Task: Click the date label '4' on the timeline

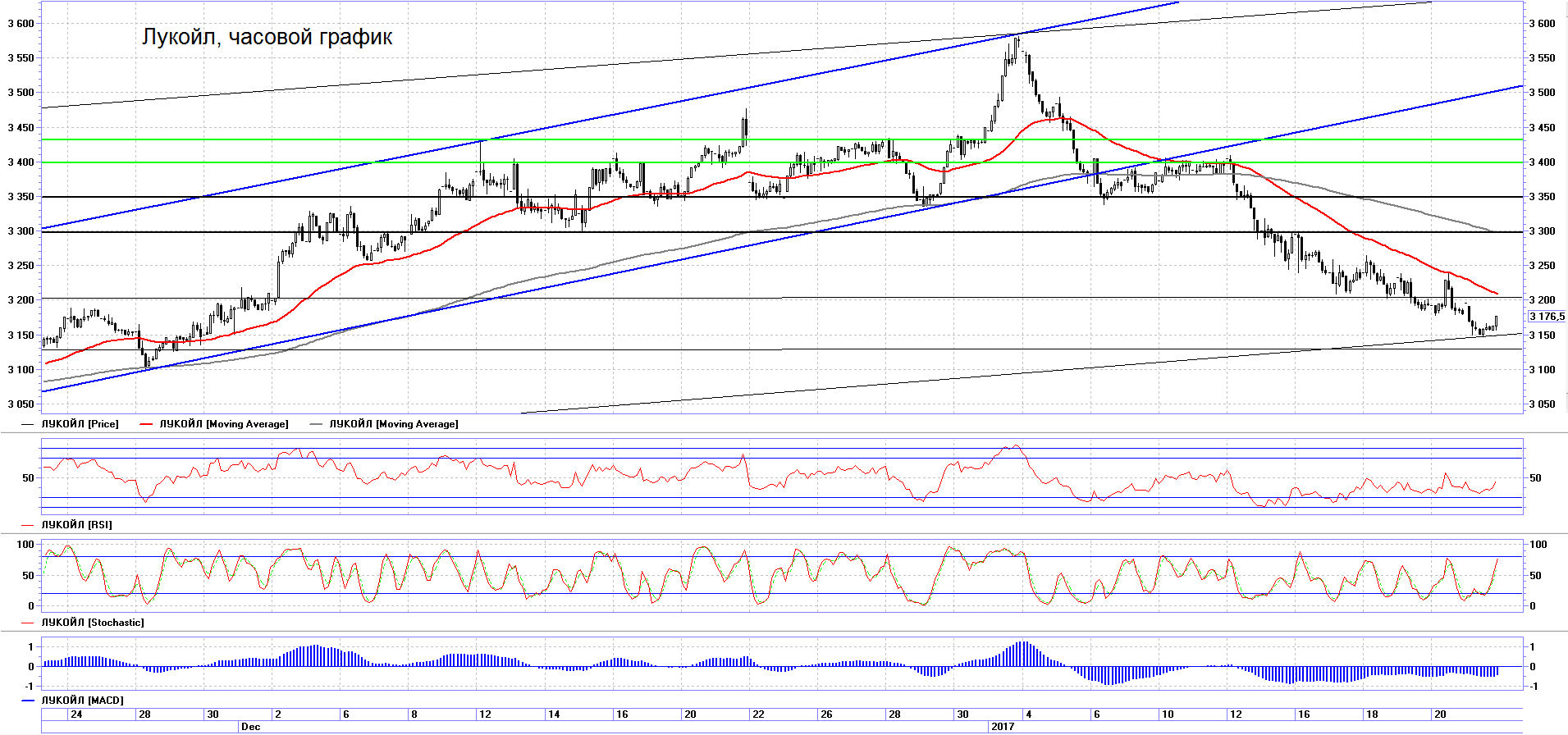Action: point(1028,714)
